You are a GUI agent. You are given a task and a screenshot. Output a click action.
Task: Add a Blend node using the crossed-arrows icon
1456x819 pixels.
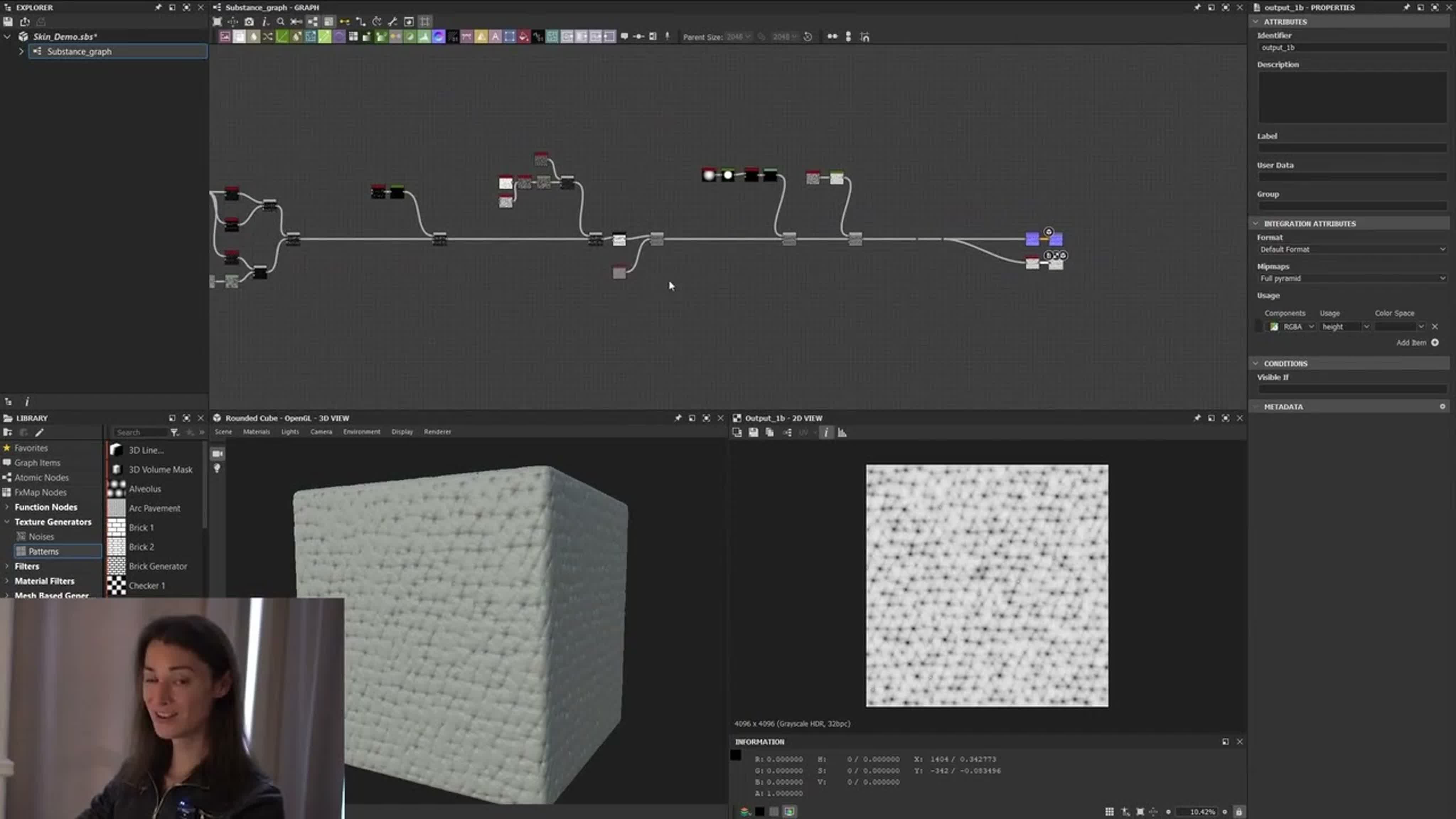pyautogui.click(x=267, y=37)
